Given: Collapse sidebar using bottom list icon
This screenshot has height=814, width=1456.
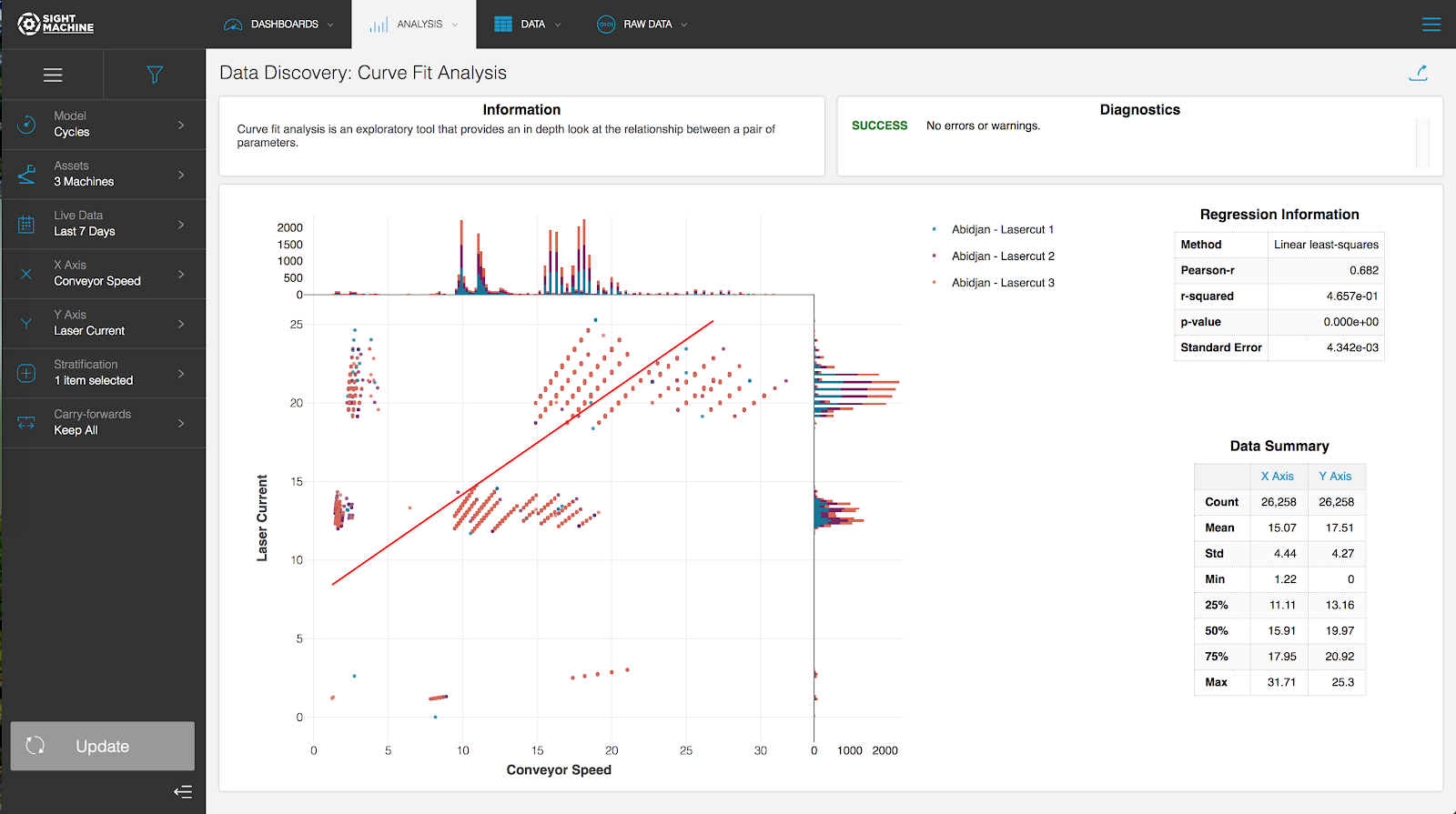Looking at the screenshot, I should click(x=183, y=791).
